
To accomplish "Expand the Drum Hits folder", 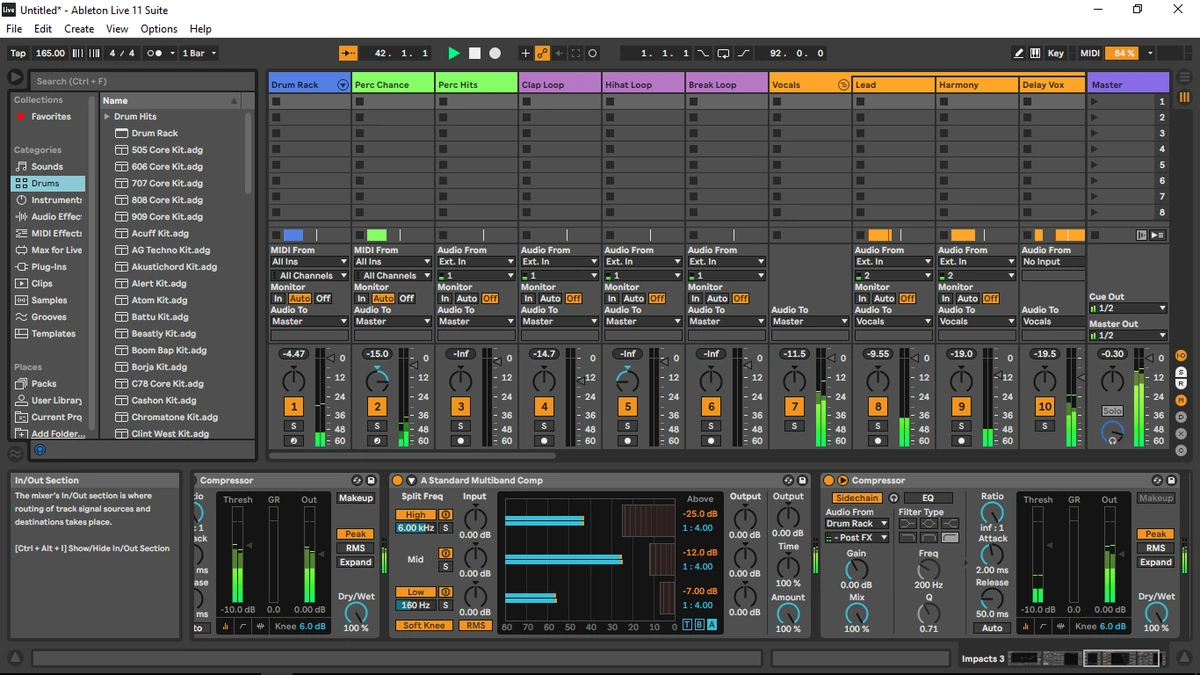I will click(107, 117).
